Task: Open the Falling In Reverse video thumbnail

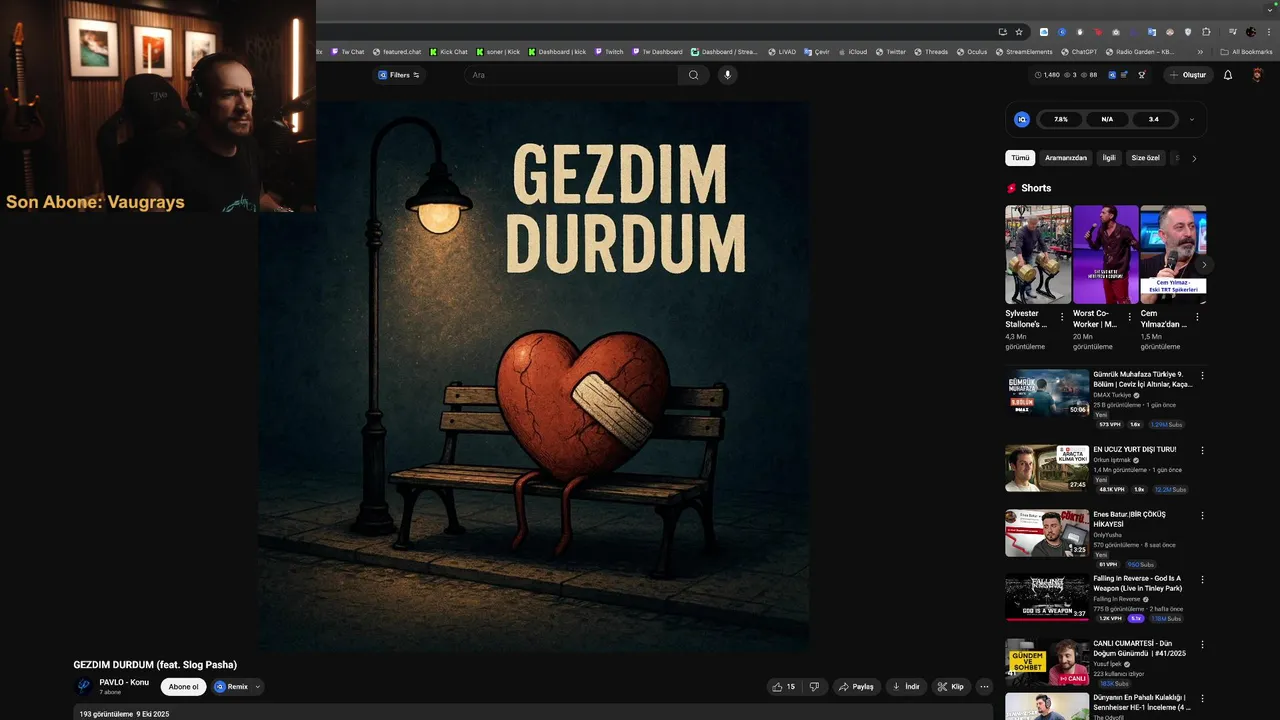Action: tap(1047, 597)
